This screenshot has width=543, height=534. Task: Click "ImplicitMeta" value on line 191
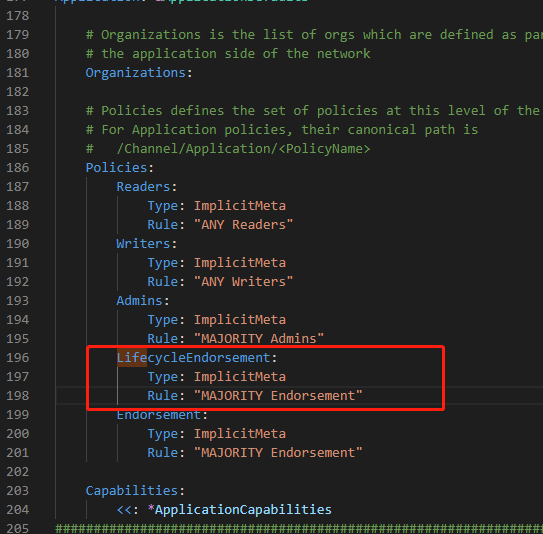point(240,263)
